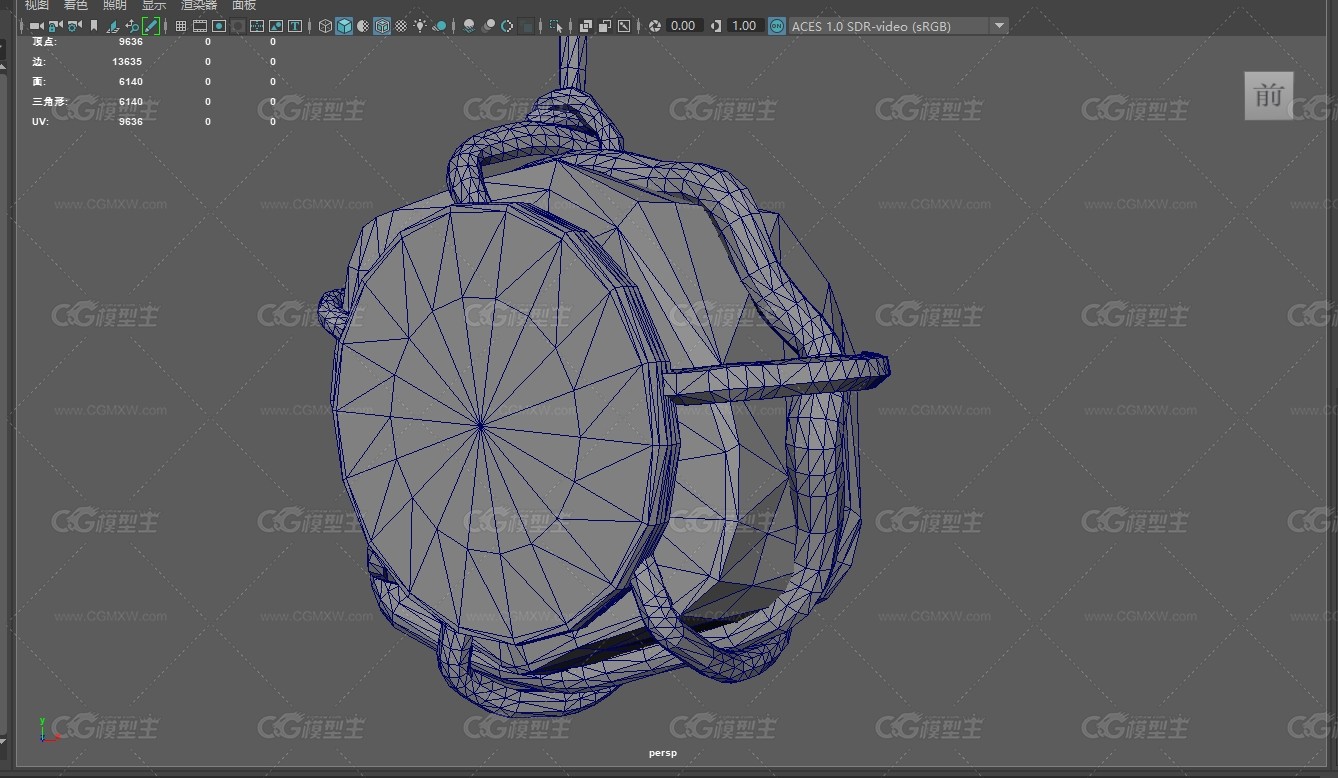Screen dimensions: 1338x778
Task: Click the Use Default Material icon
Action: point(363,26)
